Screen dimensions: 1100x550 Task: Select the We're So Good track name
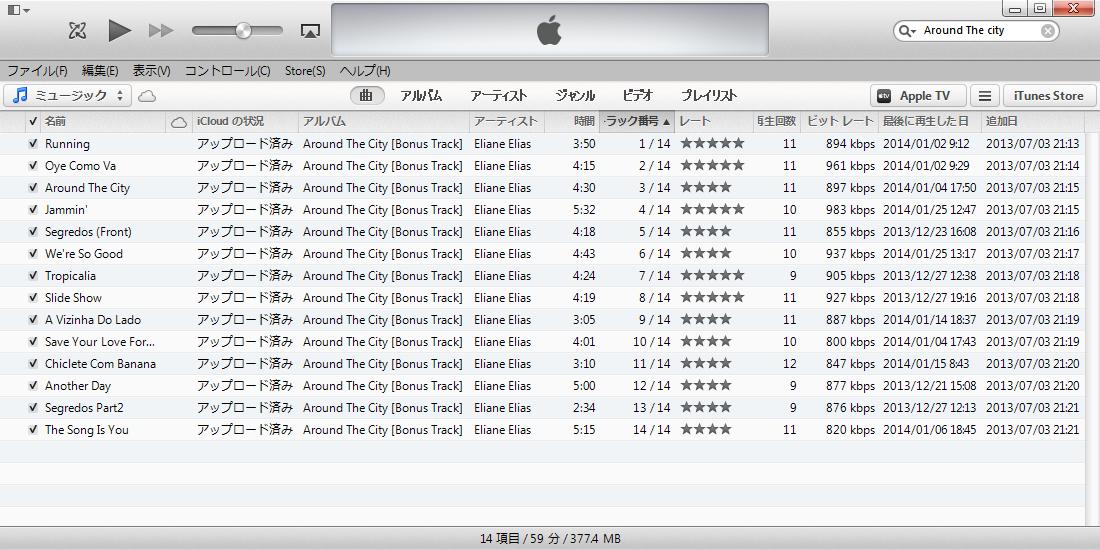click(x=83, y=254)
